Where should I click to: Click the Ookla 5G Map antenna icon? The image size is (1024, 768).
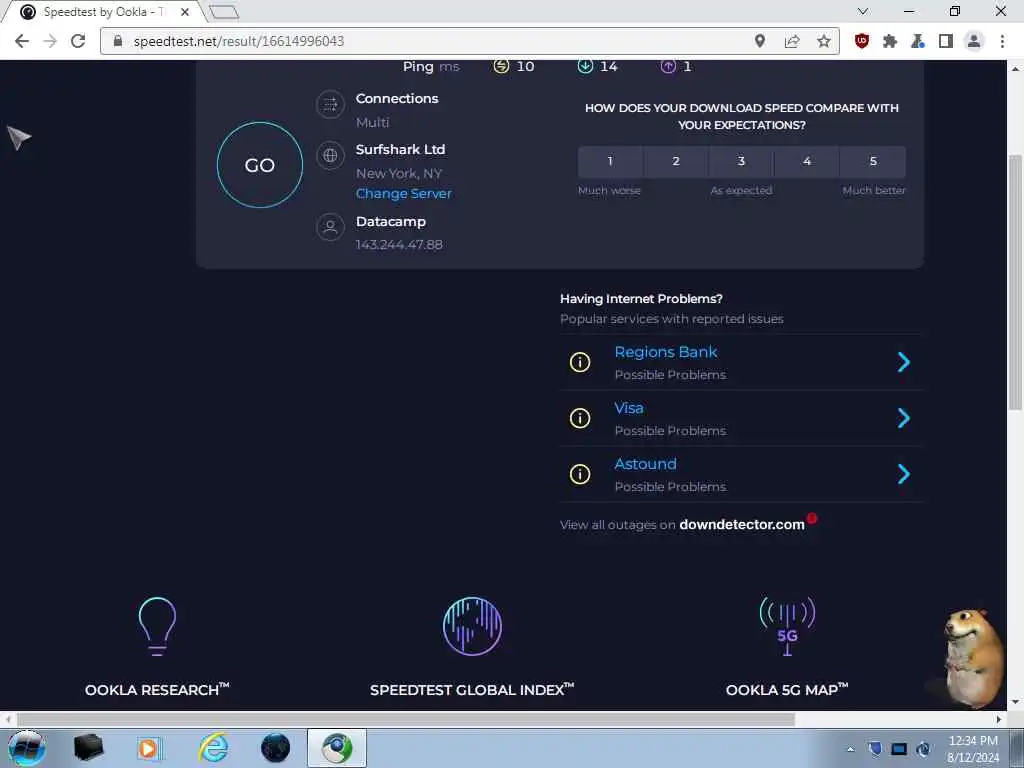(787, 626)
